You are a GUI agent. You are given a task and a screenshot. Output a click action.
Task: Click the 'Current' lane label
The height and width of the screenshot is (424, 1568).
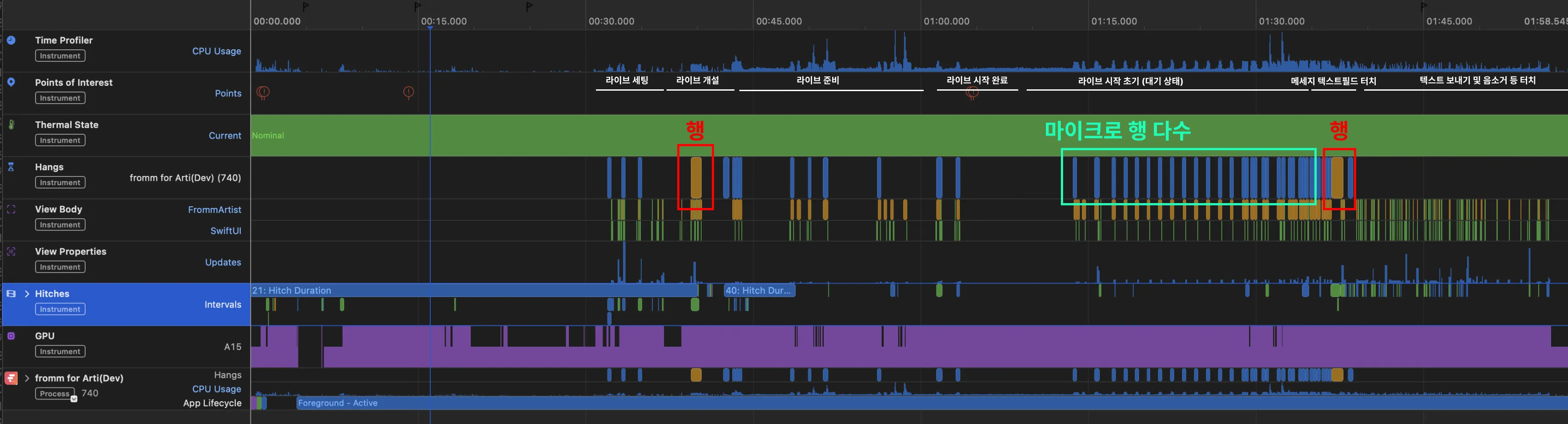[225, 135]
